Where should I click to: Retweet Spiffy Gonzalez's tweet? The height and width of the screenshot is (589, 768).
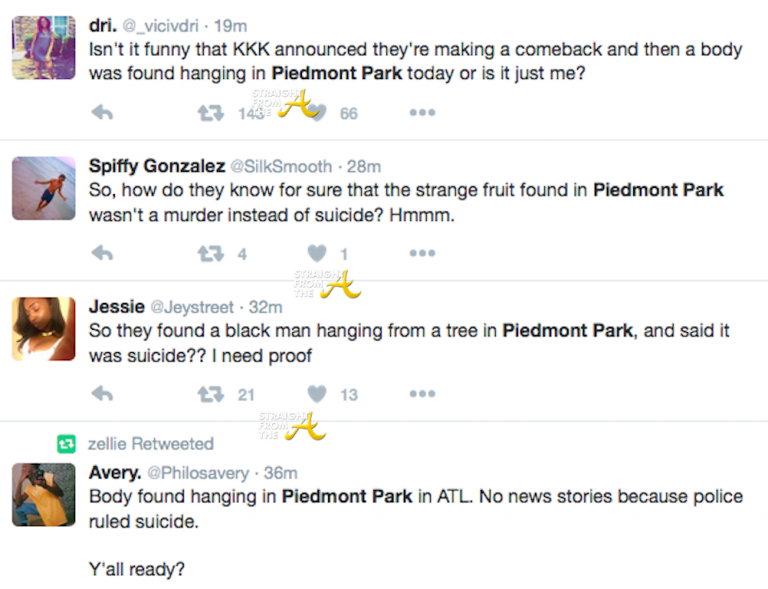click(210, 254)
